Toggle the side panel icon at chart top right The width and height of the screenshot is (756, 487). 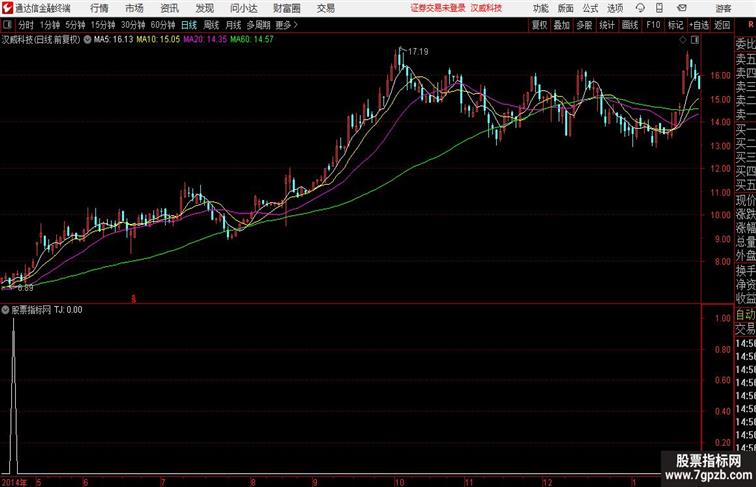695,40
